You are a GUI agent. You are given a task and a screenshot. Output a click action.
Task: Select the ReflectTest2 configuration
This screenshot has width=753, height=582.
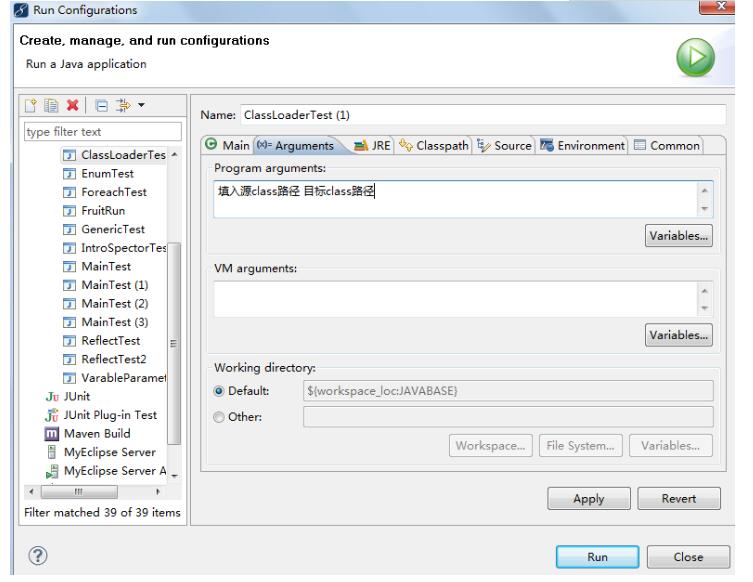105,360
